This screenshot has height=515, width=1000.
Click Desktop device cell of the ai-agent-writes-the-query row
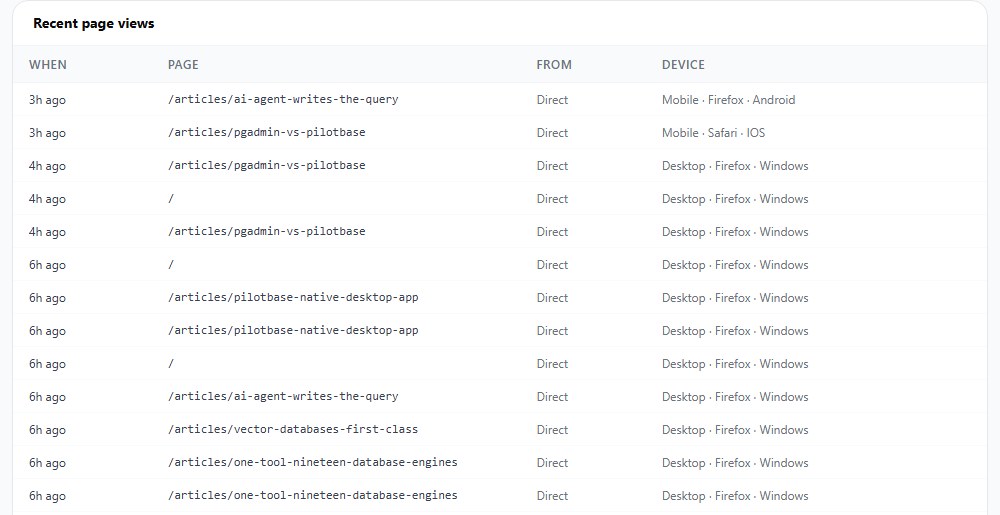735,397
